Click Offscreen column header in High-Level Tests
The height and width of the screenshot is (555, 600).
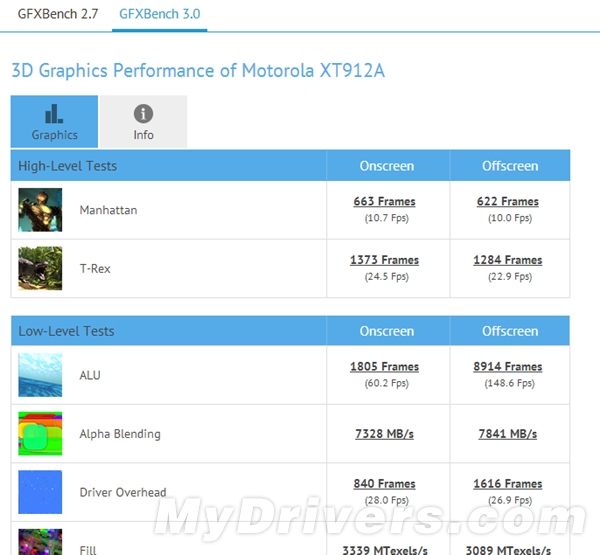point(510,166)
